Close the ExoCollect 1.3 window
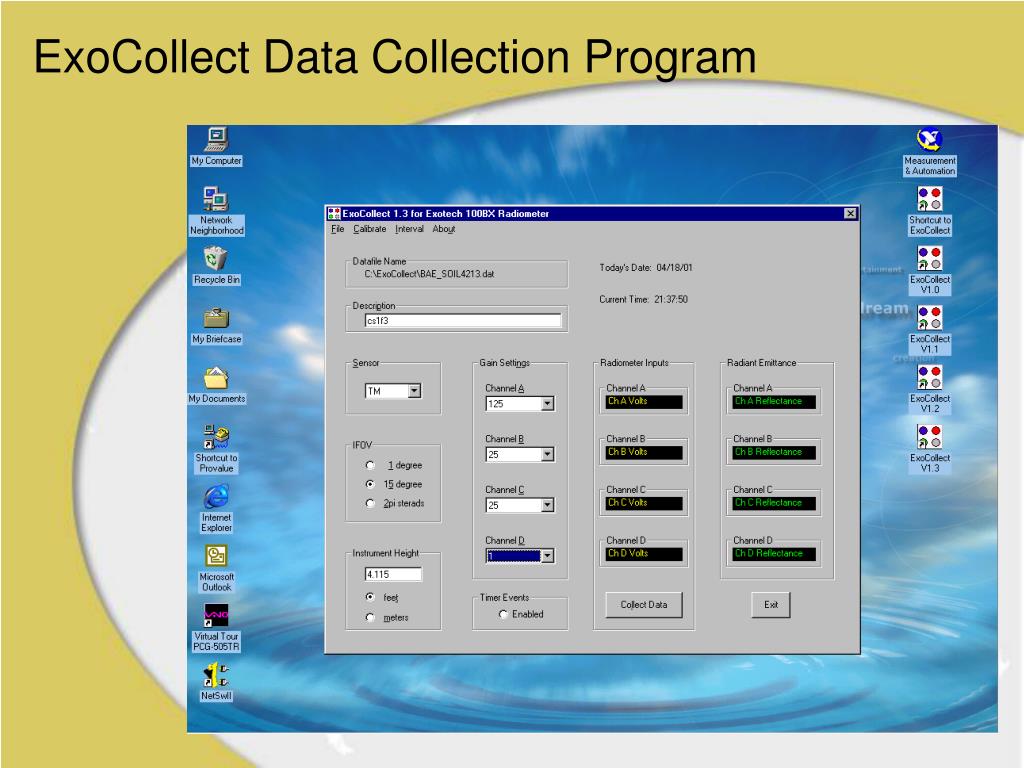 click(x=850, y=214)
